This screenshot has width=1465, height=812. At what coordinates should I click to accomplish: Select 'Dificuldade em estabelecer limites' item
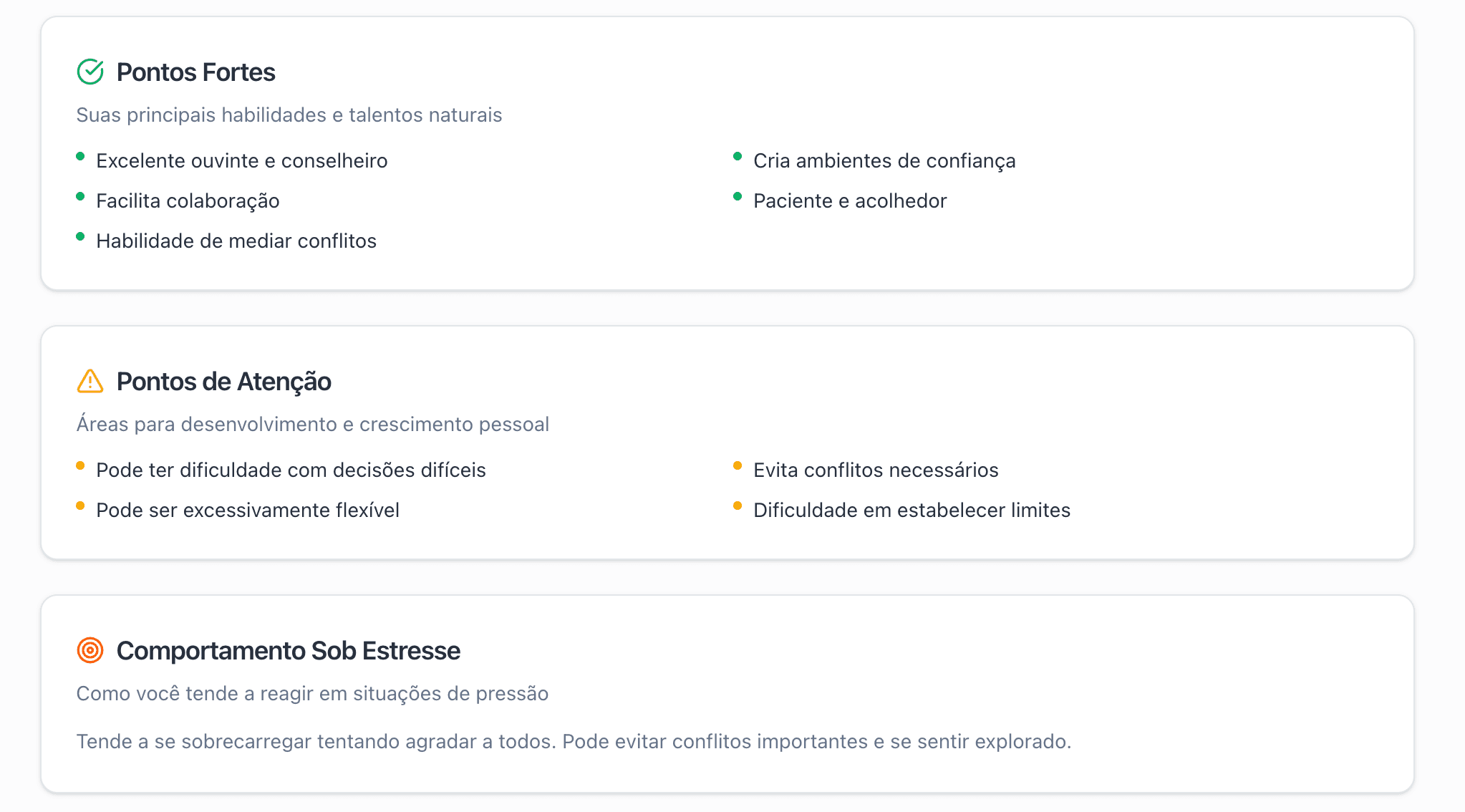coord(912,510)
